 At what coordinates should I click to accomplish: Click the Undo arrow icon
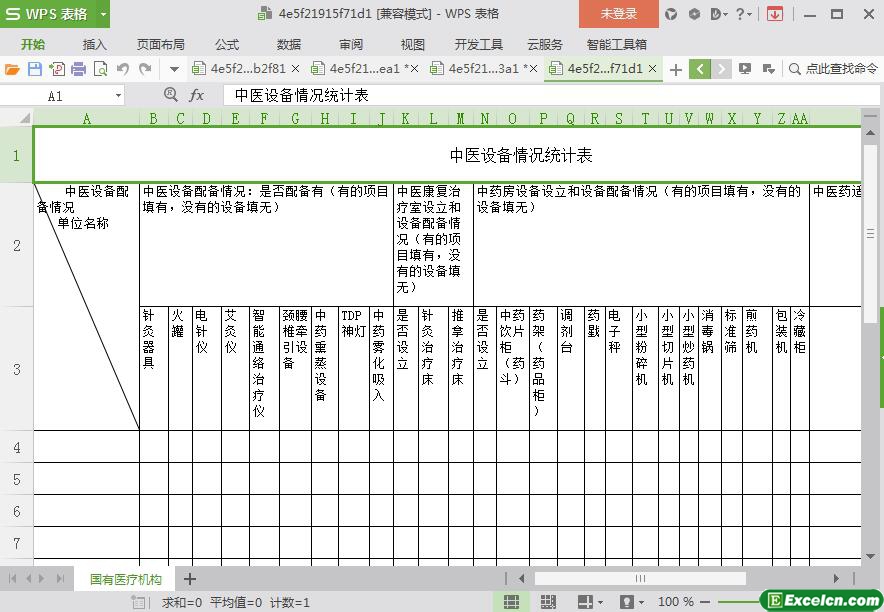[x=123, y=69]
